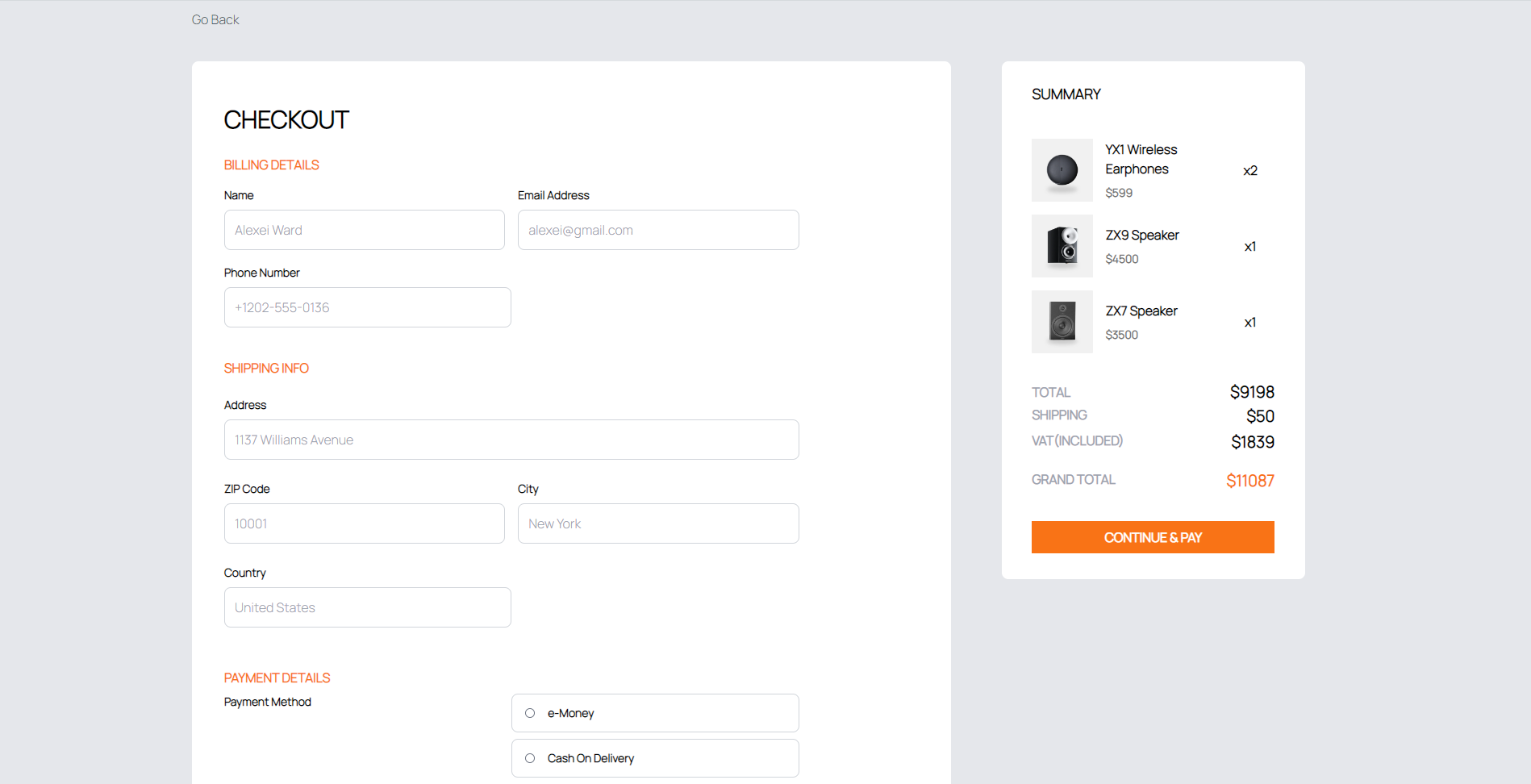This screenshot has width=1531, height=784.
Task: Click the ZIP Code input field
Action: pyautogui.click(x=364, y=523)
